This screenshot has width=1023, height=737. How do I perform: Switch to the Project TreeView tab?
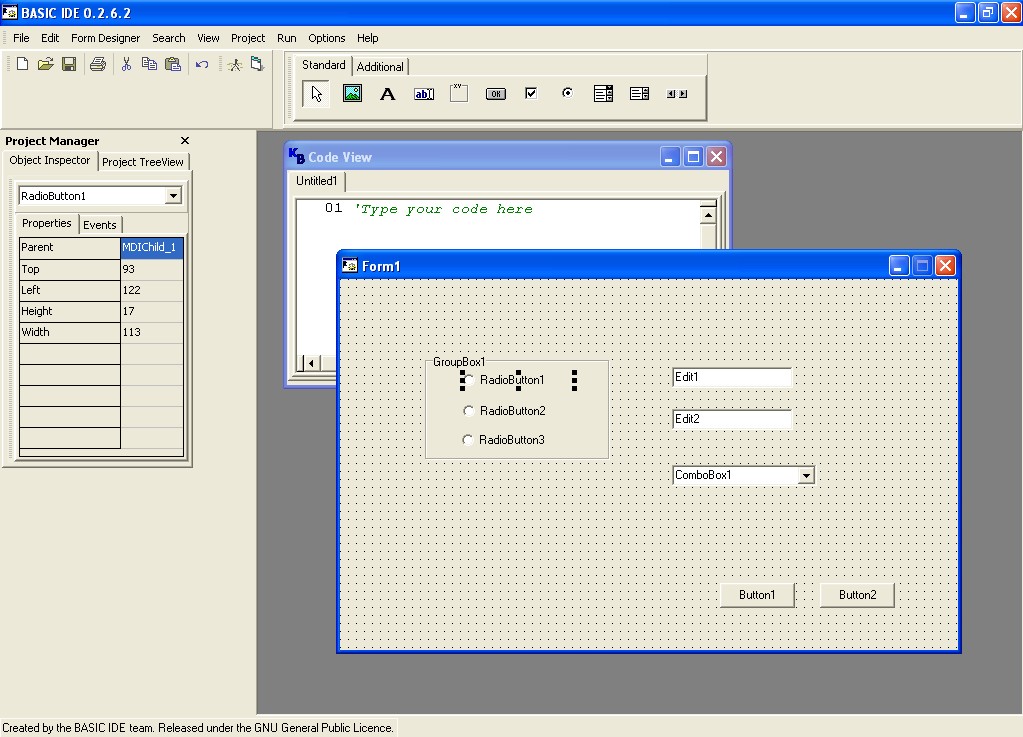click(143, 162)
